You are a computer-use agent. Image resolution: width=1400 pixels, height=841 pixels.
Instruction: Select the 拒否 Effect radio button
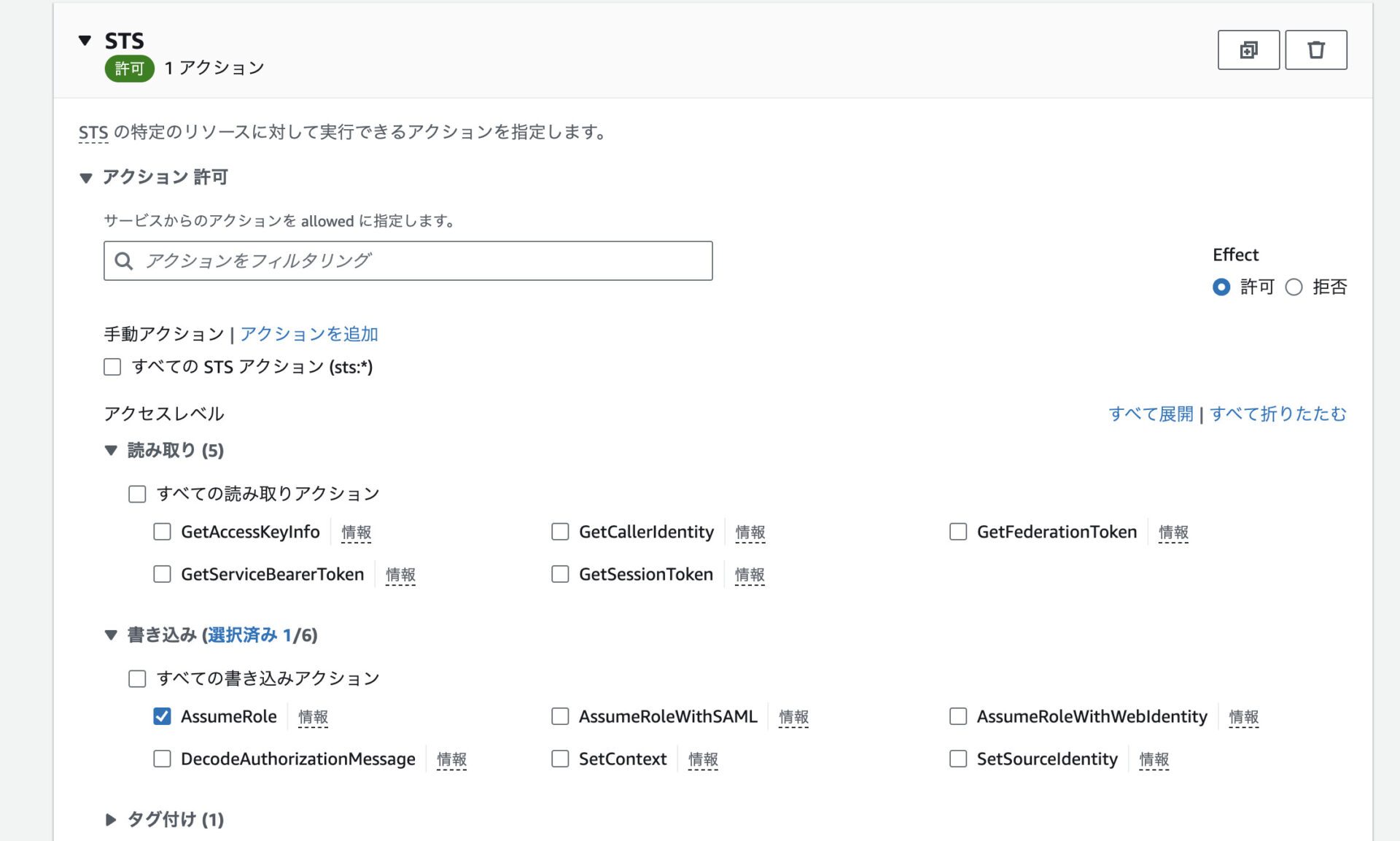coord(1294,287)
